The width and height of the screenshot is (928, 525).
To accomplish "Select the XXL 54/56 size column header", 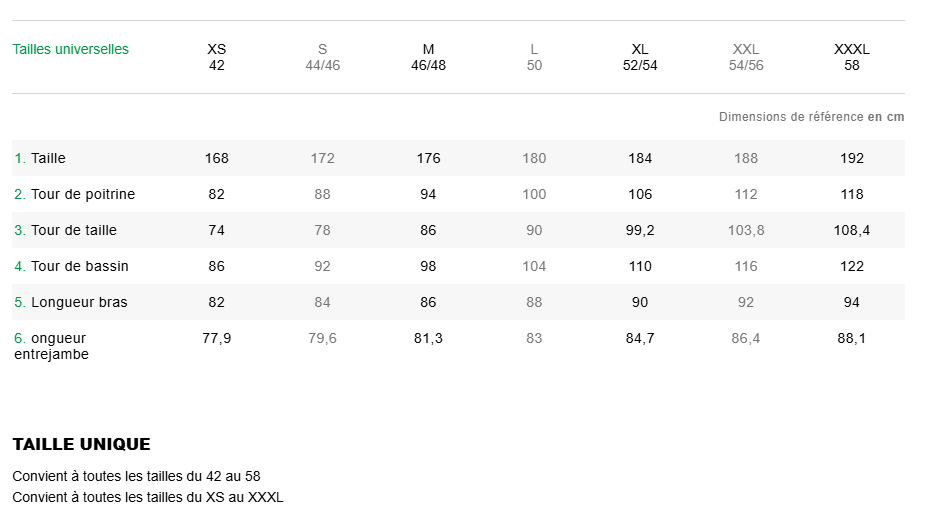I will (x=746, y=57).
